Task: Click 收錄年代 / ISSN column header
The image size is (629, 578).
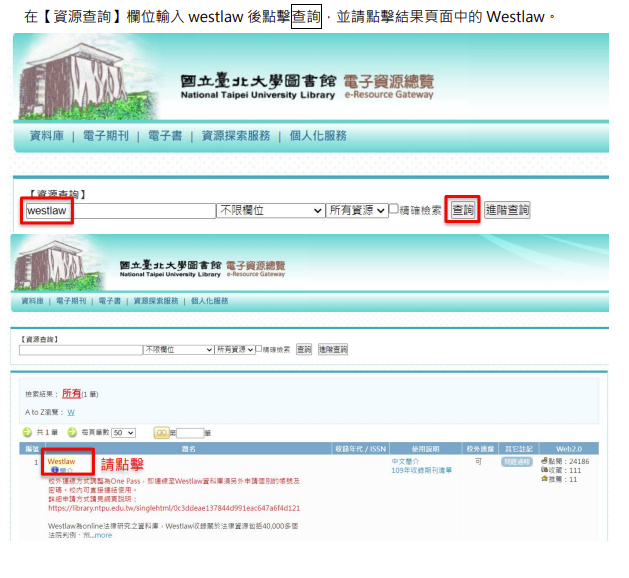Action: click(x=360, y=449)
